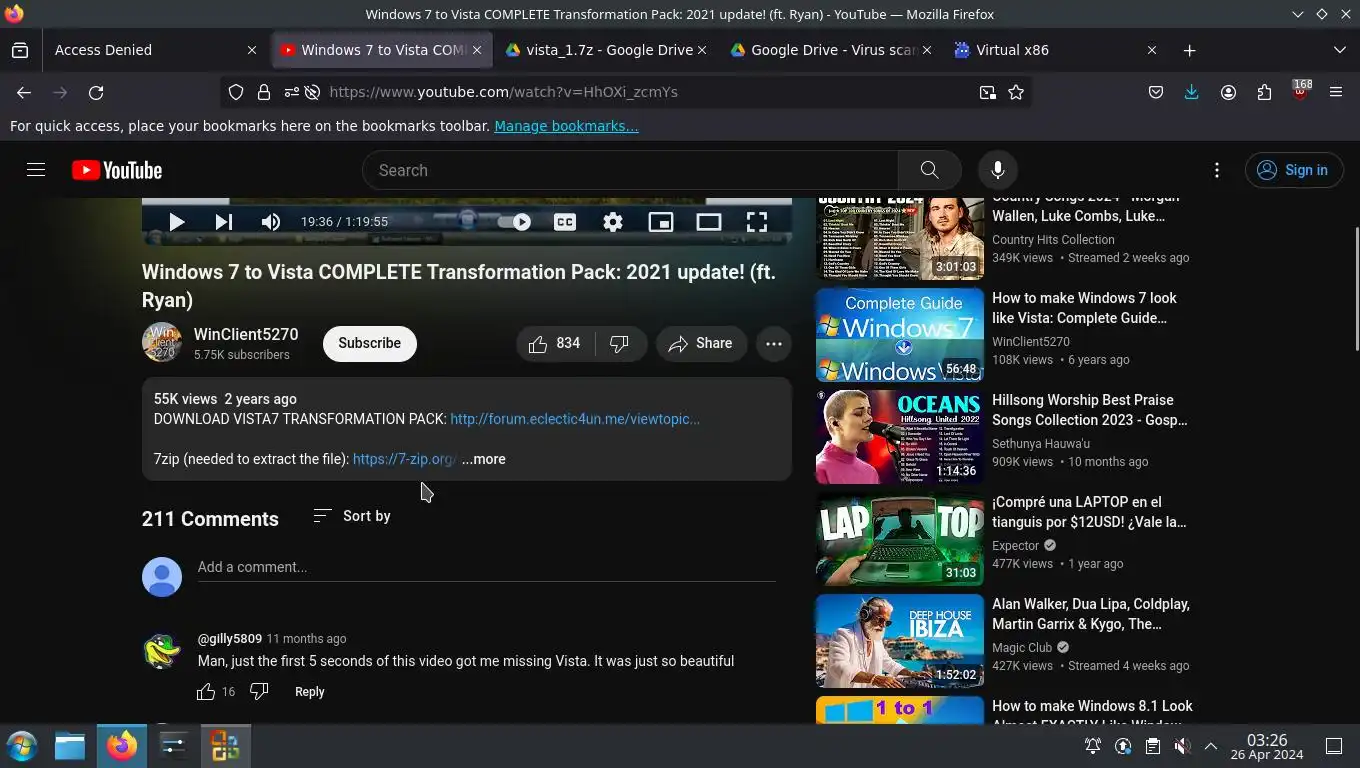Click the YouTube search field
The width and height of the screenshot is (1360, 768).
[x=630, y=170]
